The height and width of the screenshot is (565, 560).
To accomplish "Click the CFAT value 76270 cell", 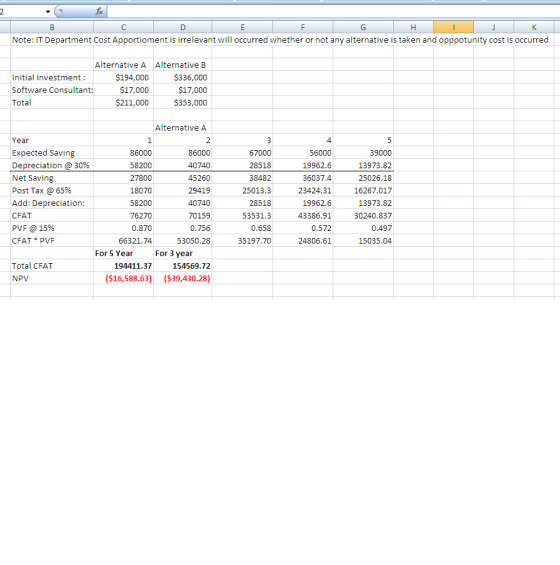I will [x=123, y=215].
